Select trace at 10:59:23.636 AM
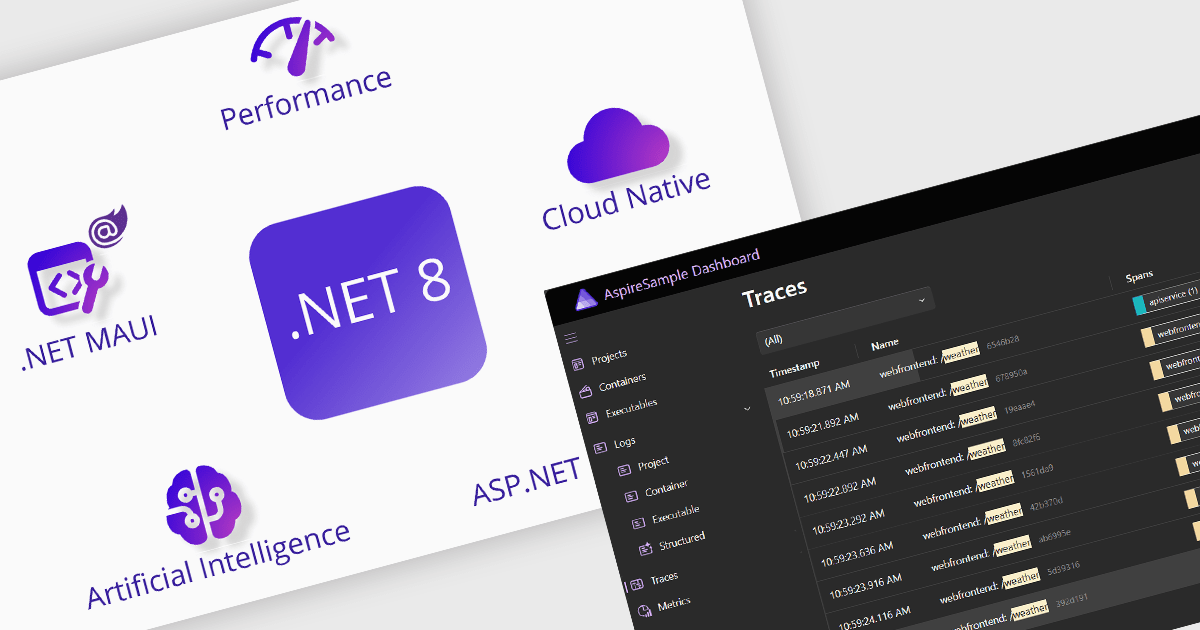The height and width of the screenshot is (630, 1200). coord(858,552)
